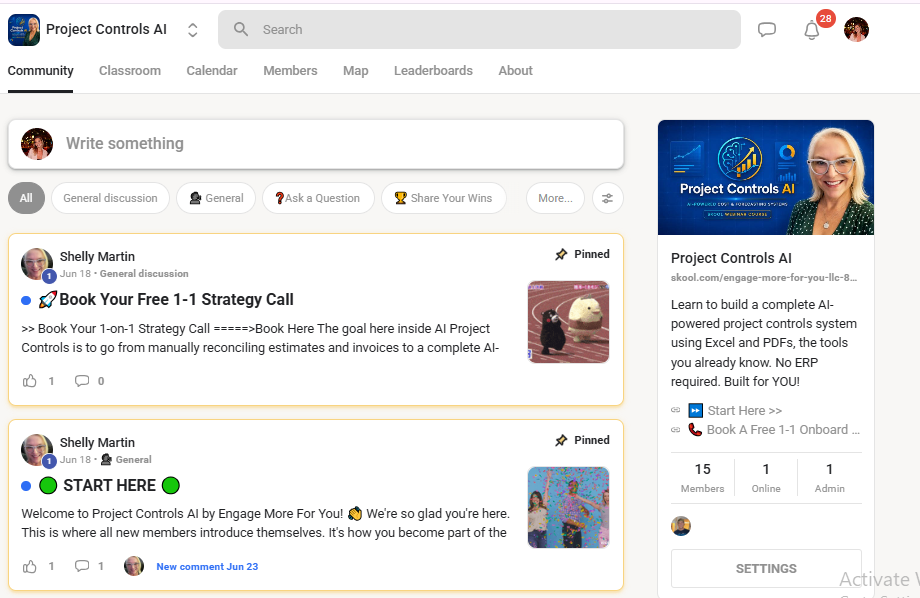Filter posts by General discussion
Screen dimensions: 920x598
tap(110, 198)
